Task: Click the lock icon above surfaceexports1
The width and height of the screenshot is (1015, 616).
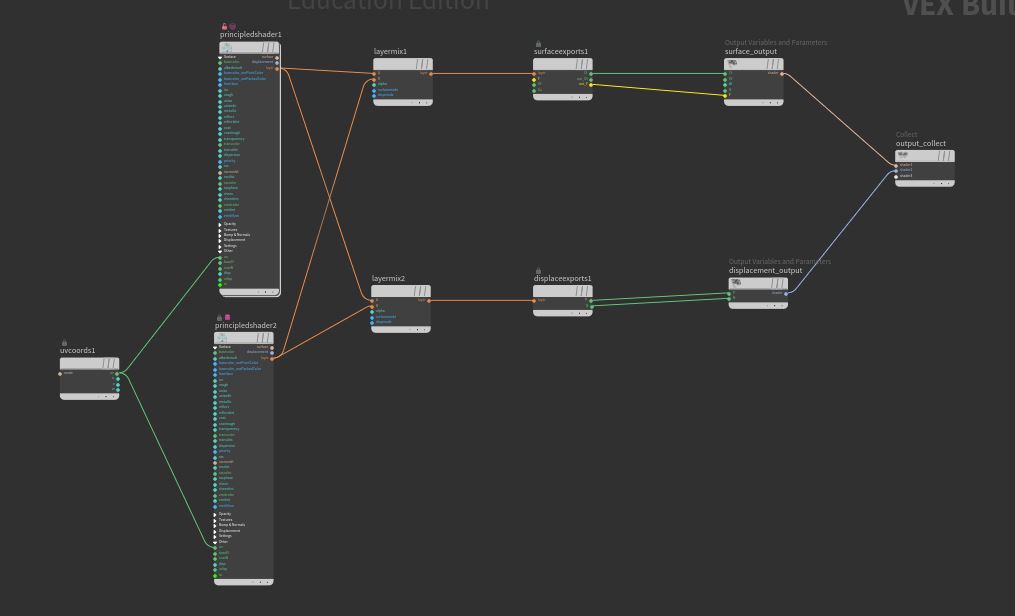Action: [538, 44]
